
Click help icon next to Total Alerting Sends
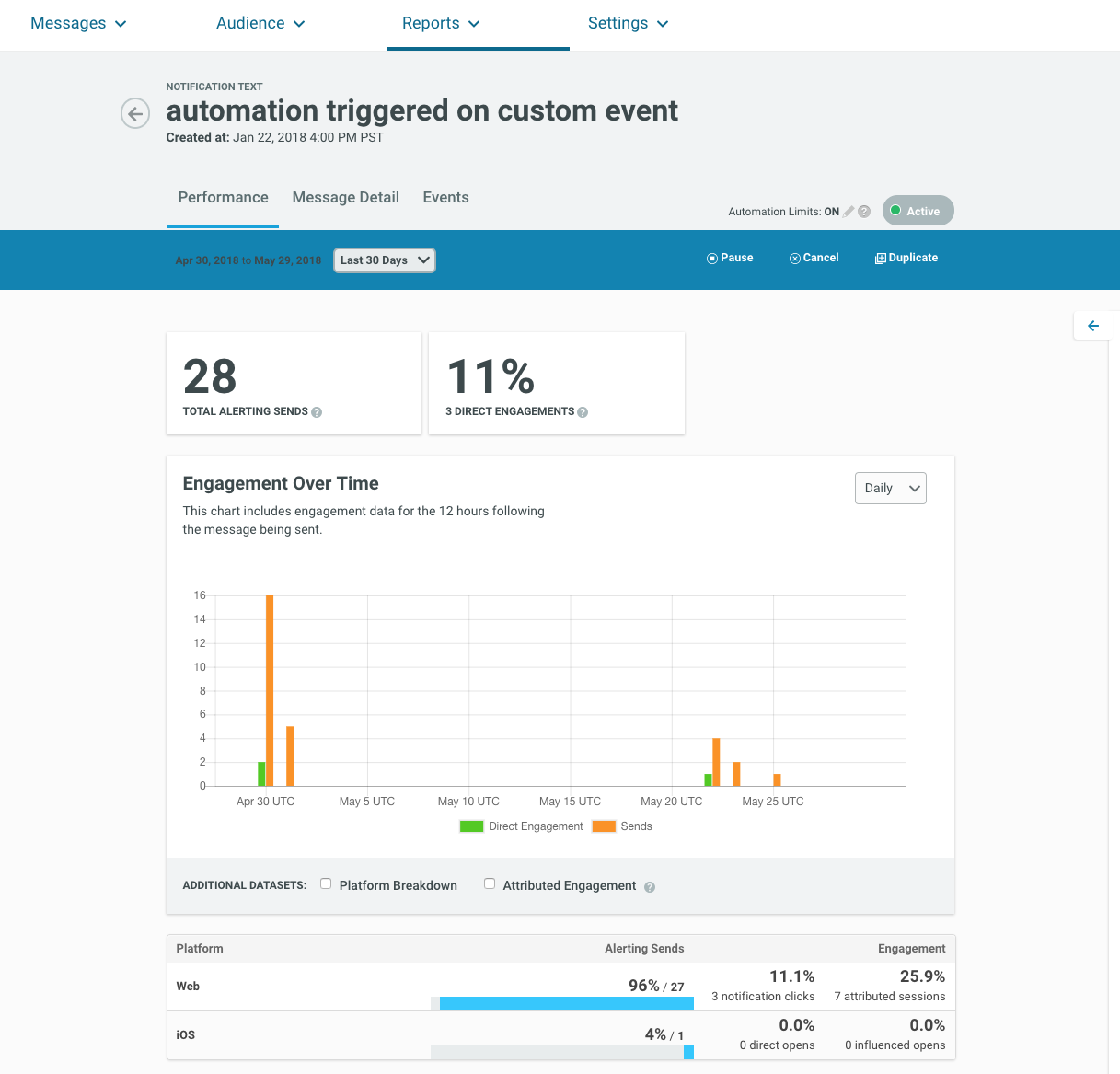(x=317, y=412)
